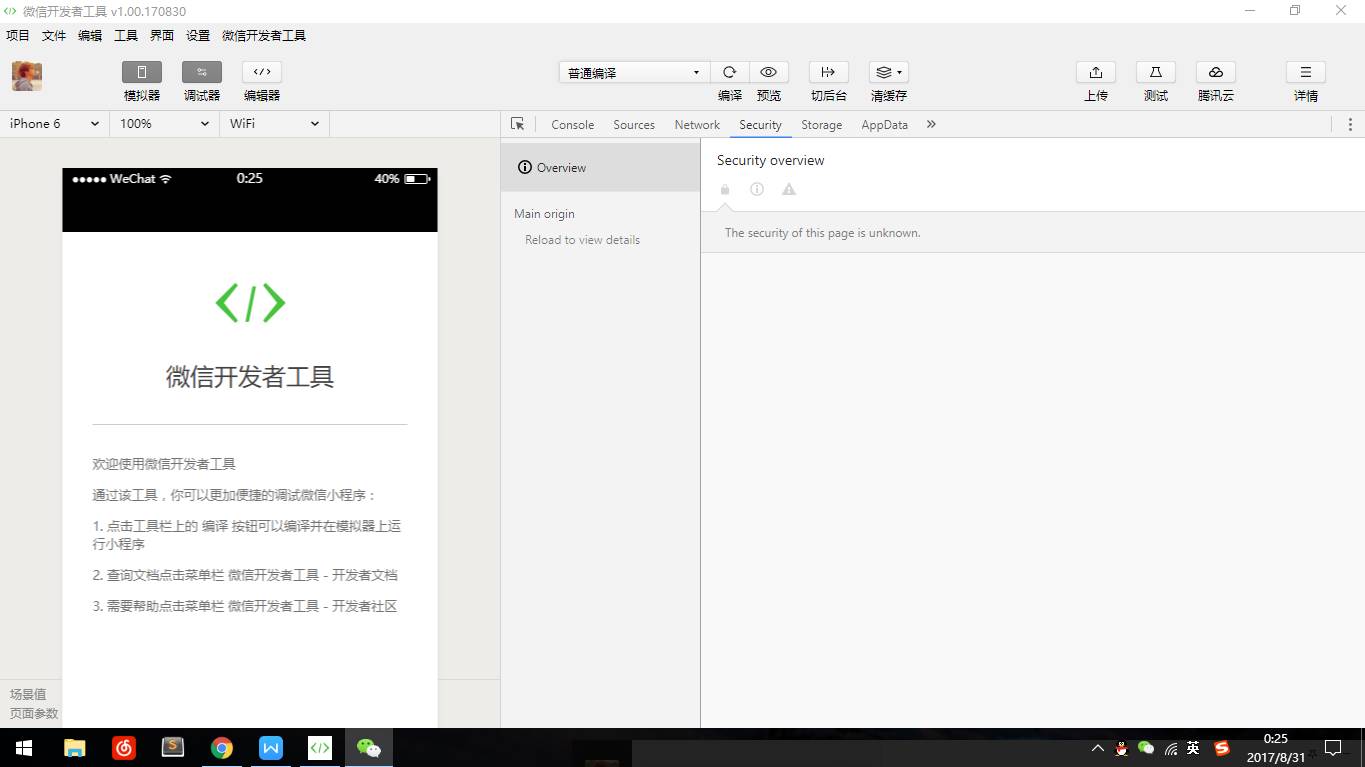
Task: Click the preview eye icon
Action: click(768, 72)
